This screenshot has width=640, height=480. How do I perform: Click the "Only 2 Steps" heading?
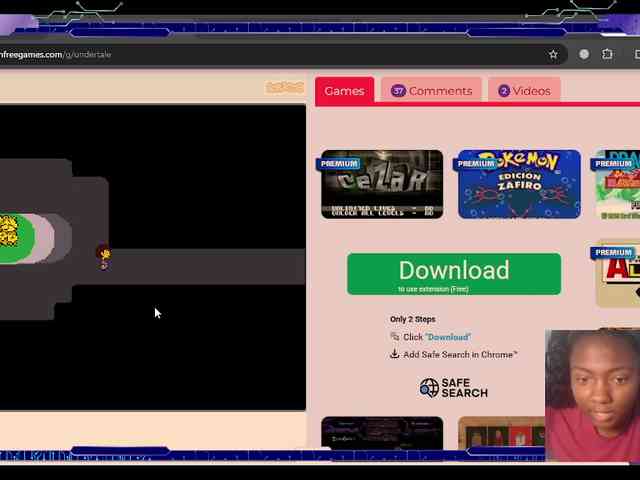coord(413,319)
